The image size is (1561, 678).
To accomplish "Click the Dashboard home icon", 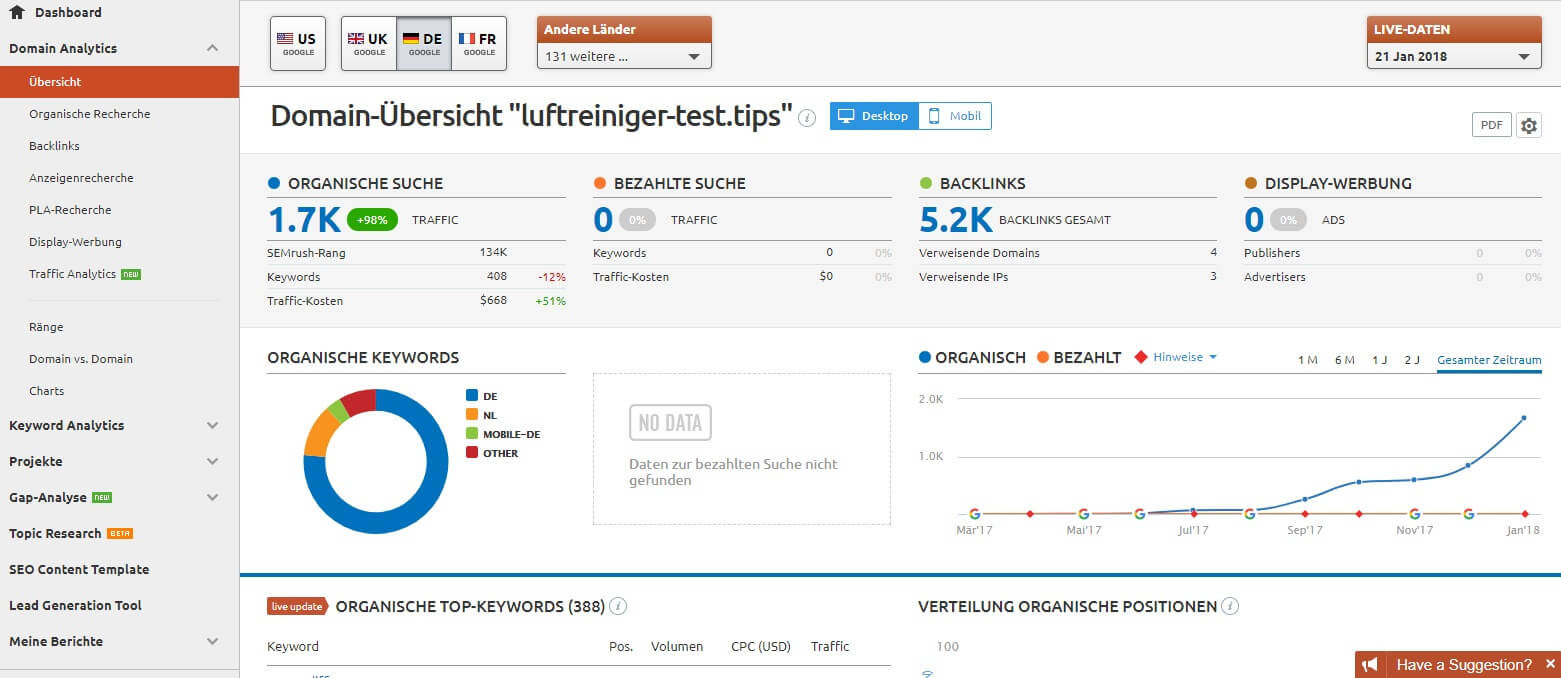I will point(17,13).
